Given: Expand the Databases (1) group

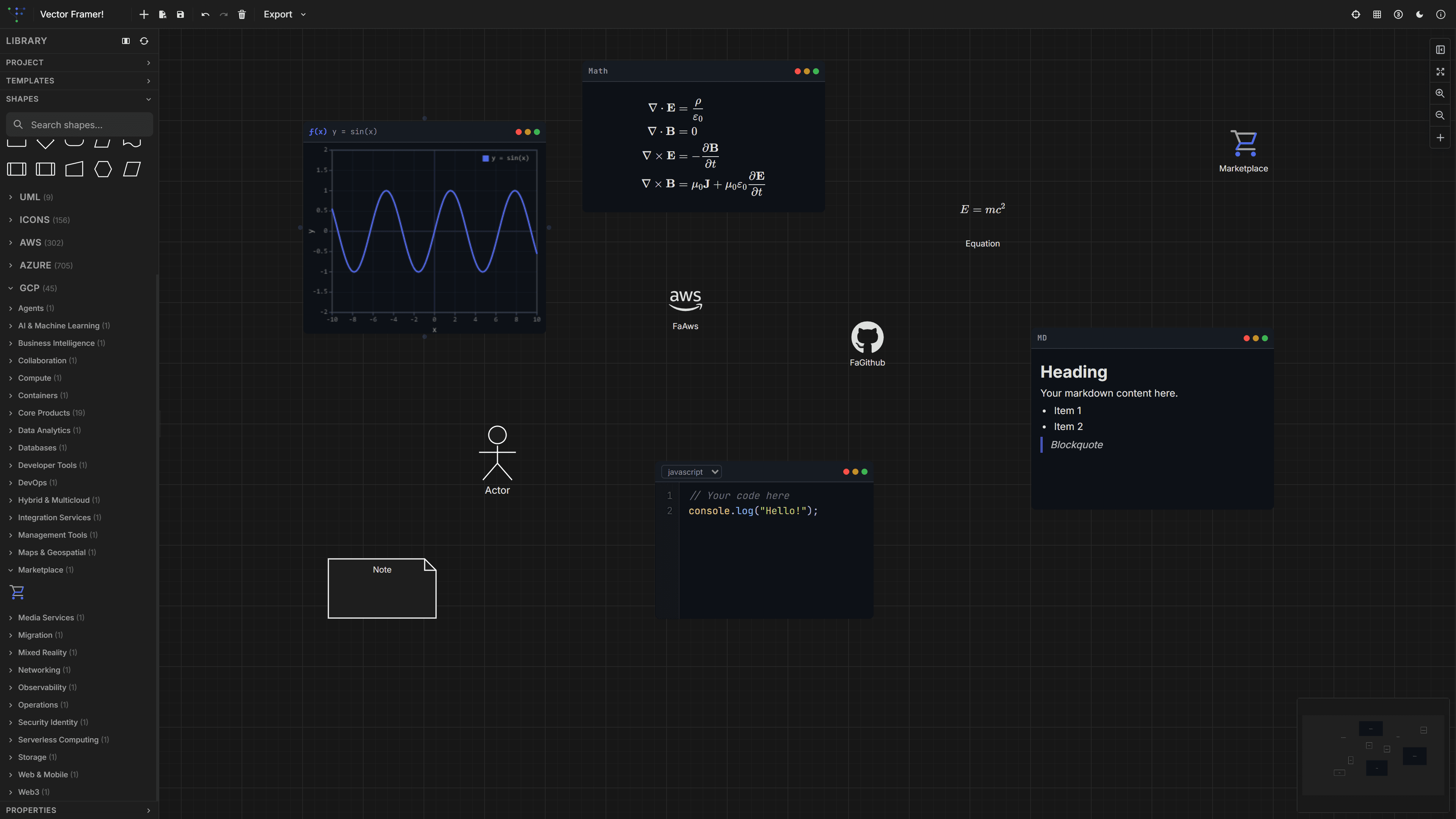Looking at the screenshot, I should click(79, 448).
